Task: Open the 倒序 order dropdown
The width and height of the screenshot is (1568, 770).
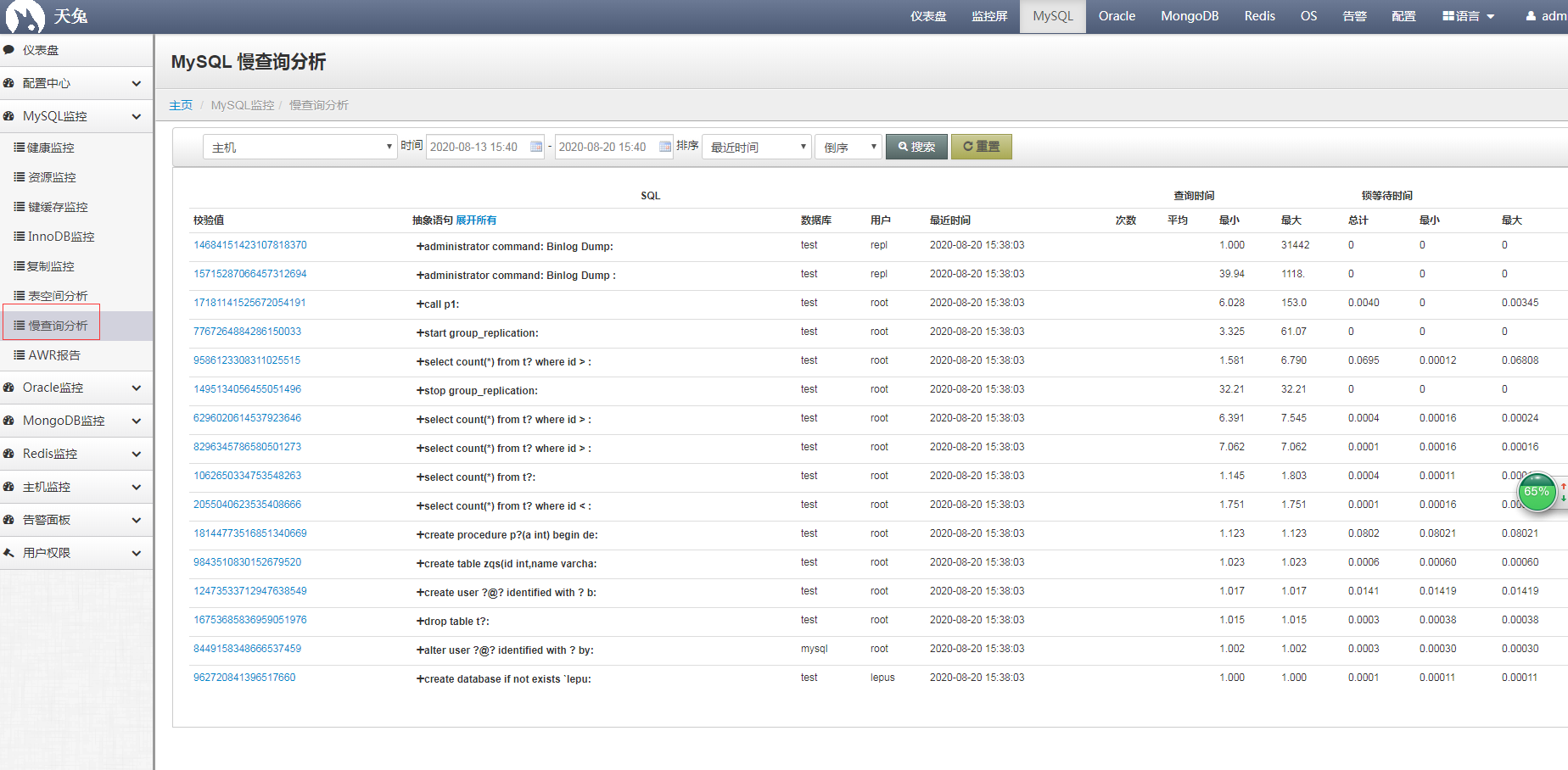Action: (x=848, y=147)
